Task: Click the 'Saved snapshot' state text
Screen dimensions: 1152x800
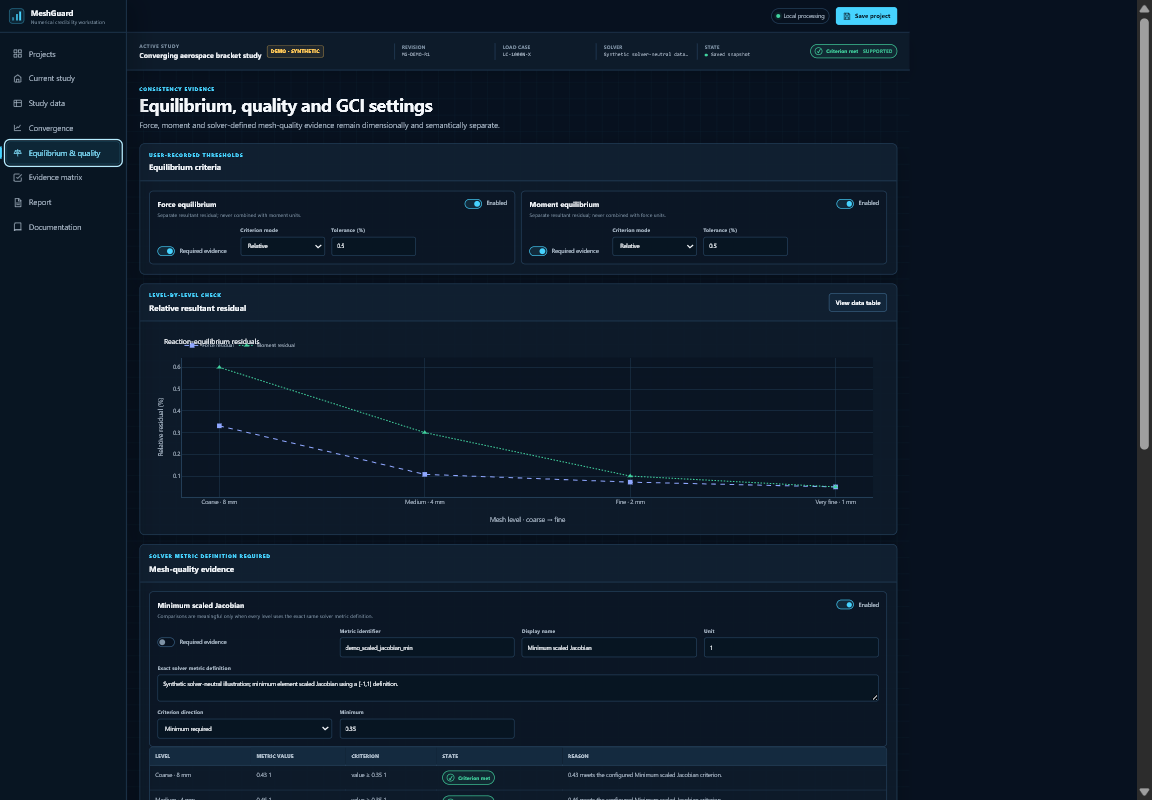Action: coord(730,54)
